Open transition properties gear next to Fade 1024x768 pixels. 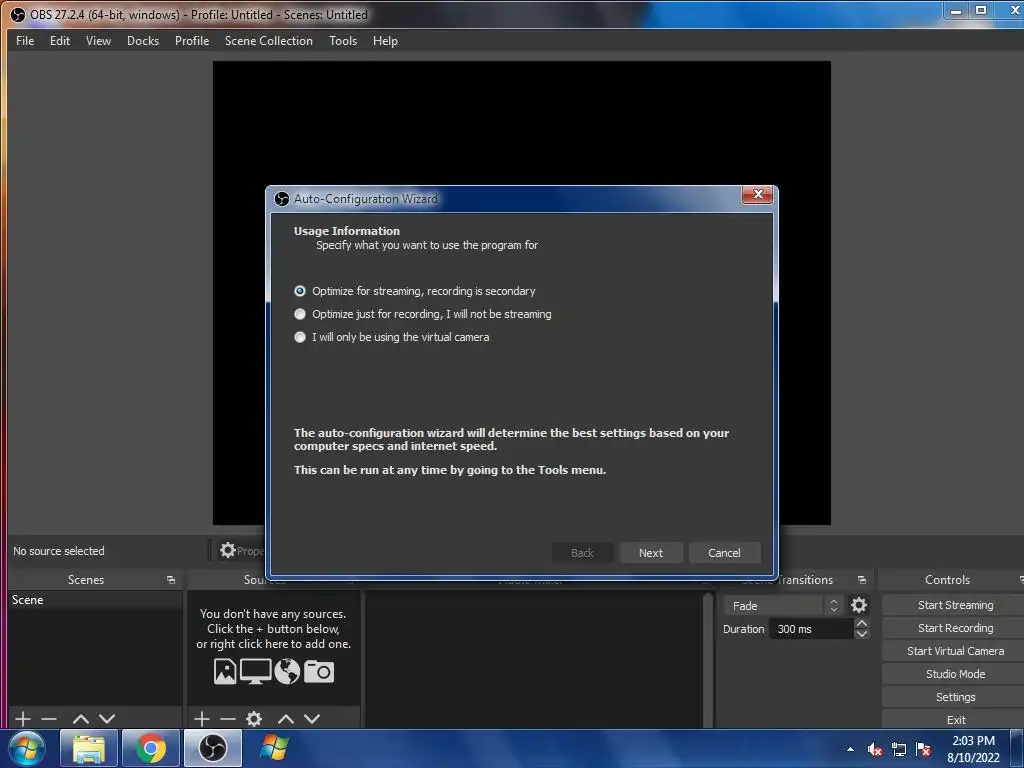859,605
